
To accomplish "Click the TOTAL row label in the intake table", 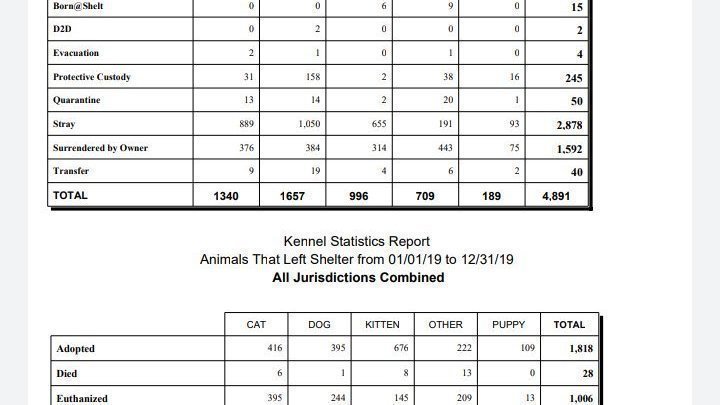I will [x=70, y=196].
